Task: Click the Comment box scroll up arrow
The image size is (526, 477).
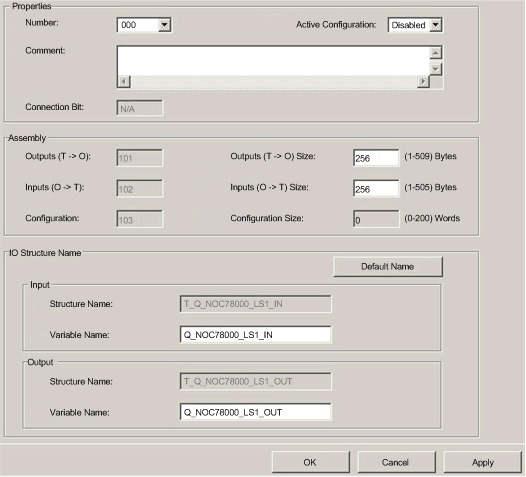Action: (436, 53)
